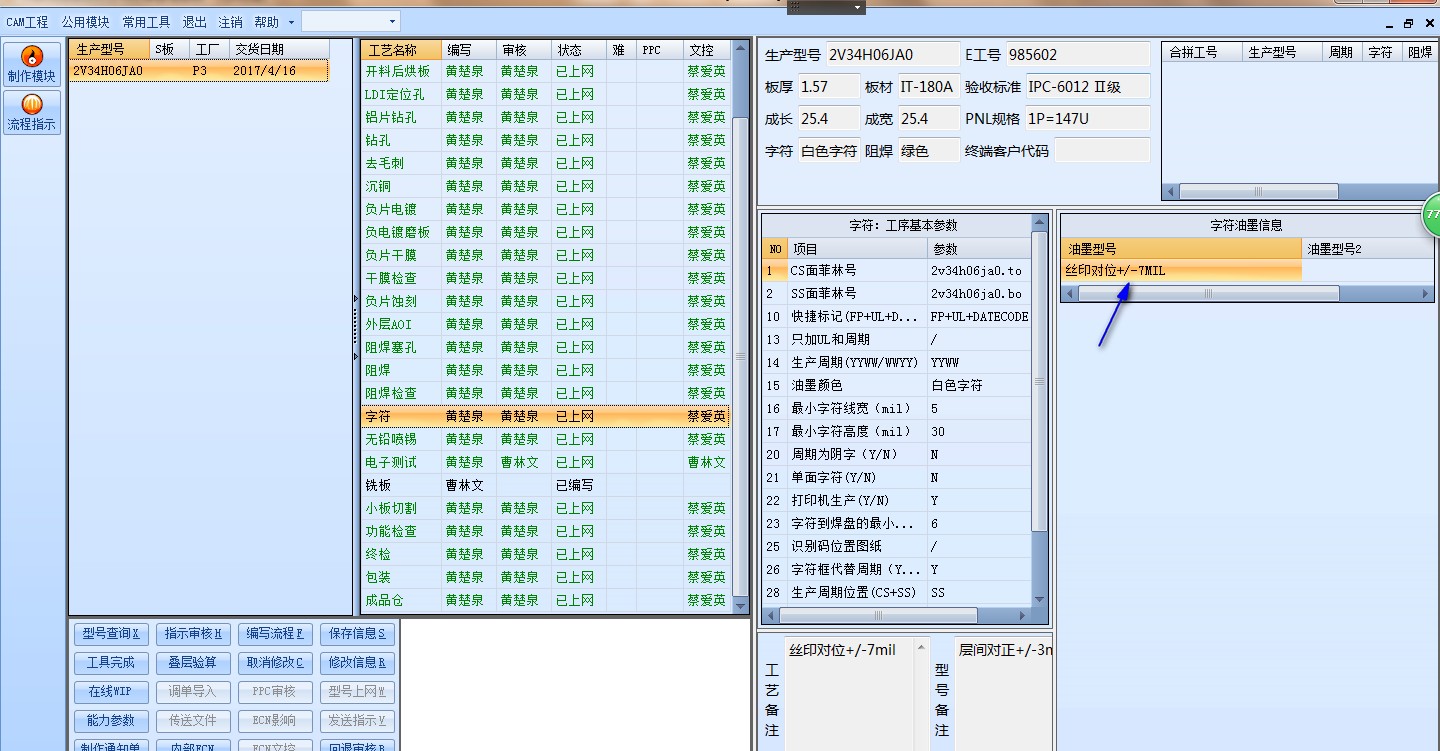This screenshot has width=1440, height=751.
Task: Open the 流程指示 flow instruction icon
Action: (x=32, y=112)
